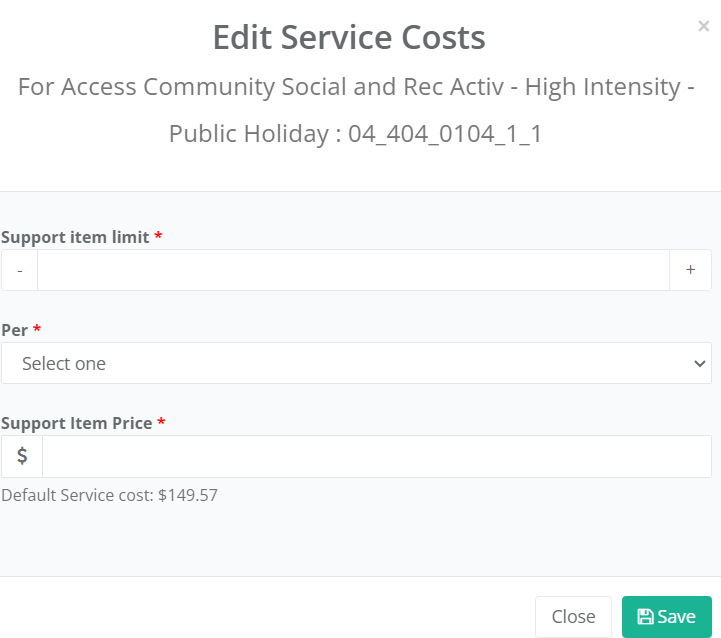Click the chevron arrow of the Per dropdown

click(699, 363)
